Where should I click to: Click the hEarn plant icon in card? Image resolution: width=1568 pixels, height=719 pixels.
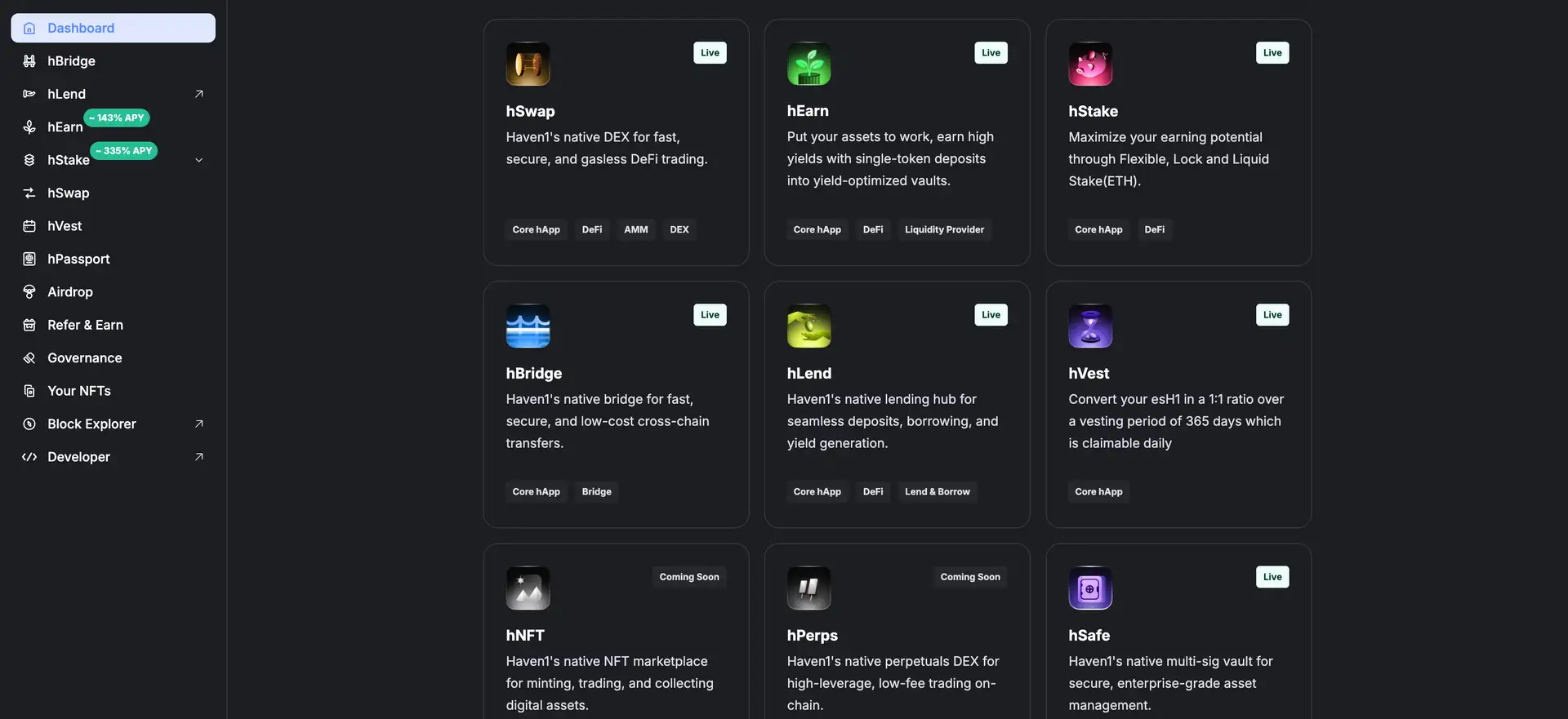808,64
